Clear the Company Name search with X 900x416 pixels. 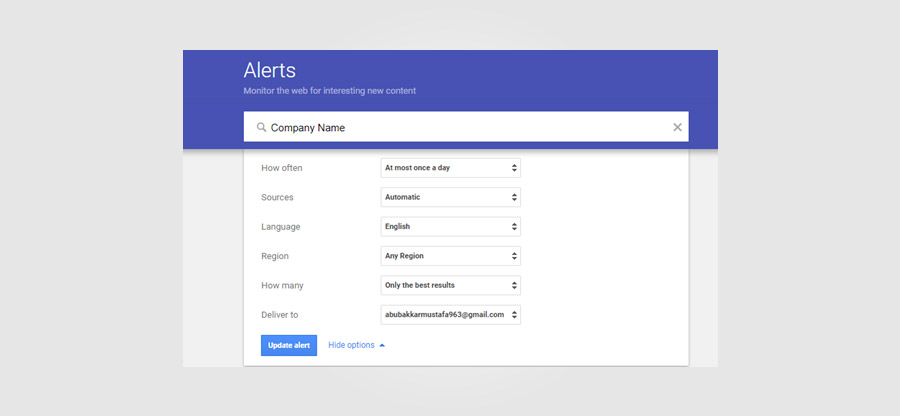(677, 127)
